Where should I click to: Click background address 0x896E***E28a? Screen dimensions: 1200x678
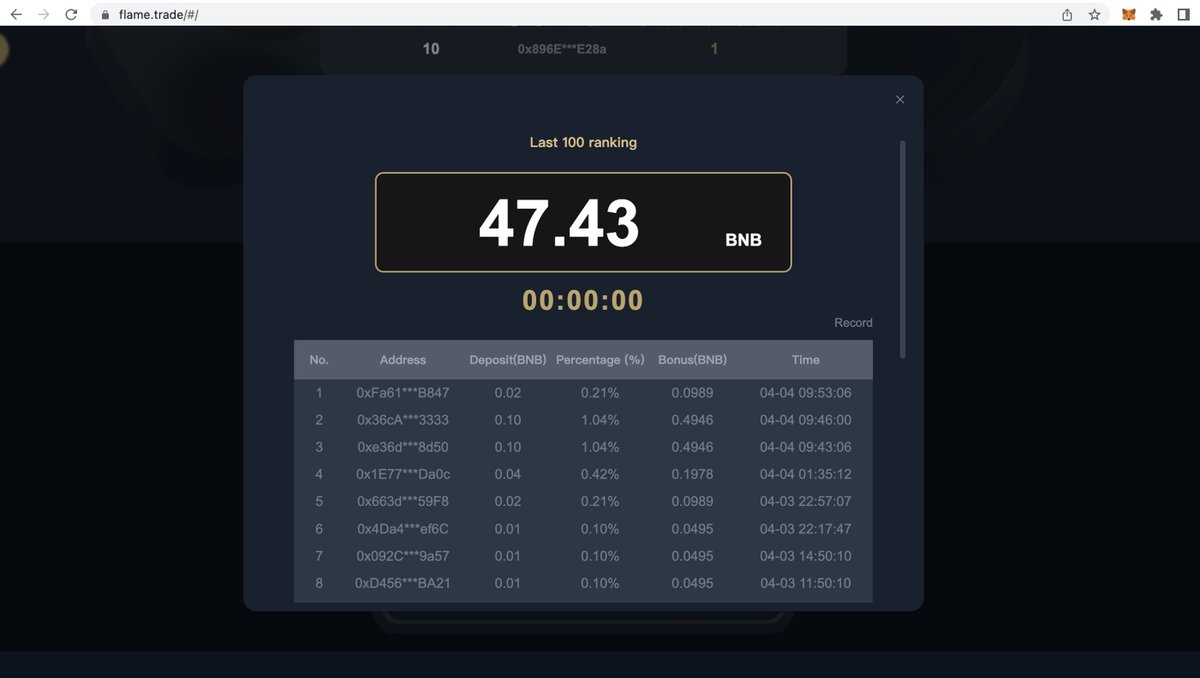click(x=562, y=49)
